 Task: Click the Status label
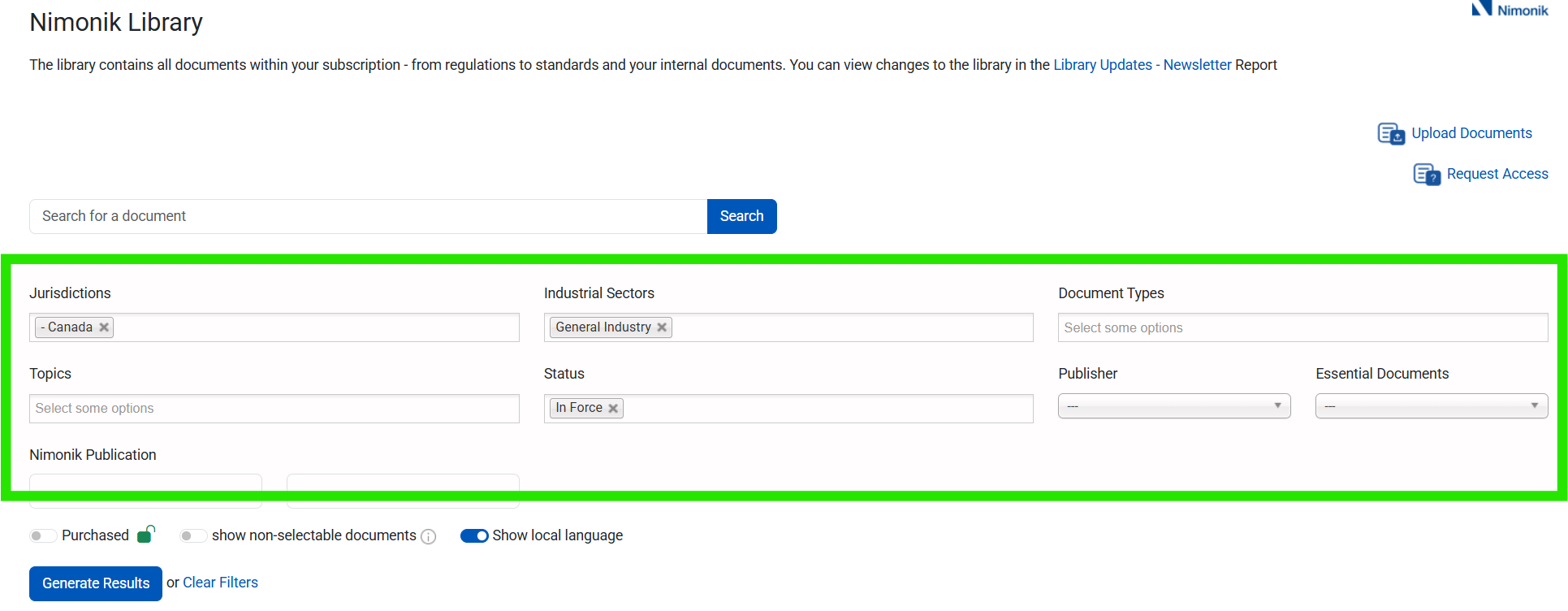coord(564,374)
